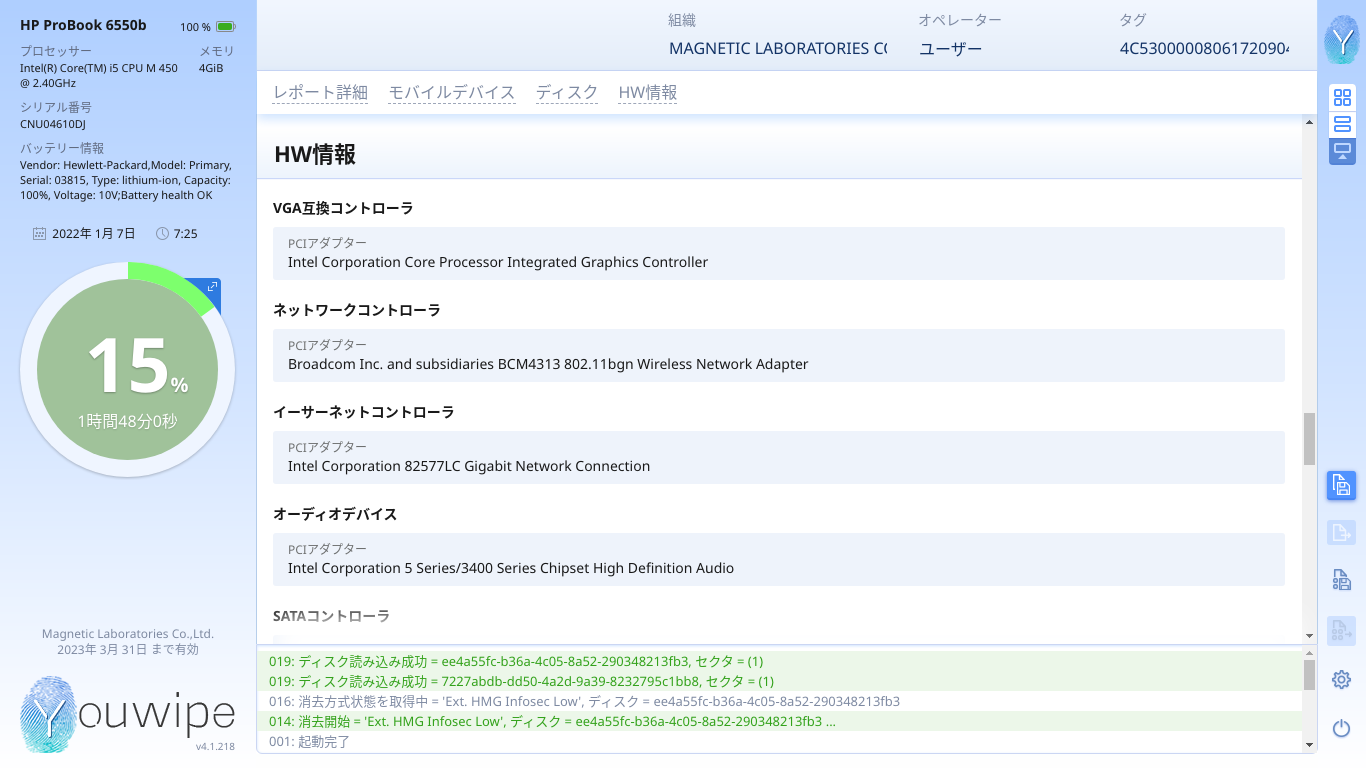Viewport: 1366px width, 768px height.
Task: Click the main panel scroll up arrow
Action: pos(1309,123)
